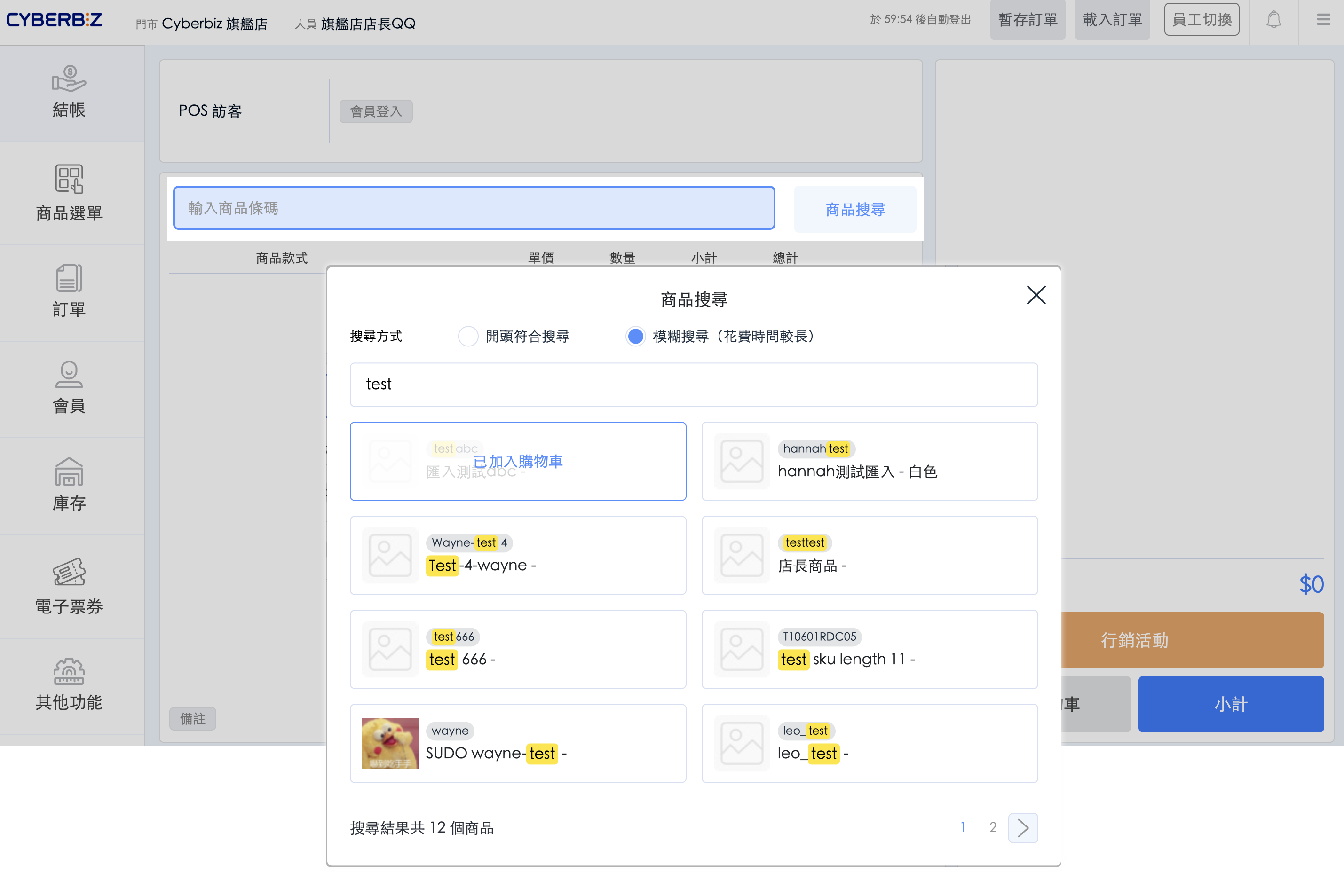Image resolution: width=1344 pixels, height=896 pixels.
Task: Click the 員工切換 staff switch button
Action: (x=1201, y=21)
